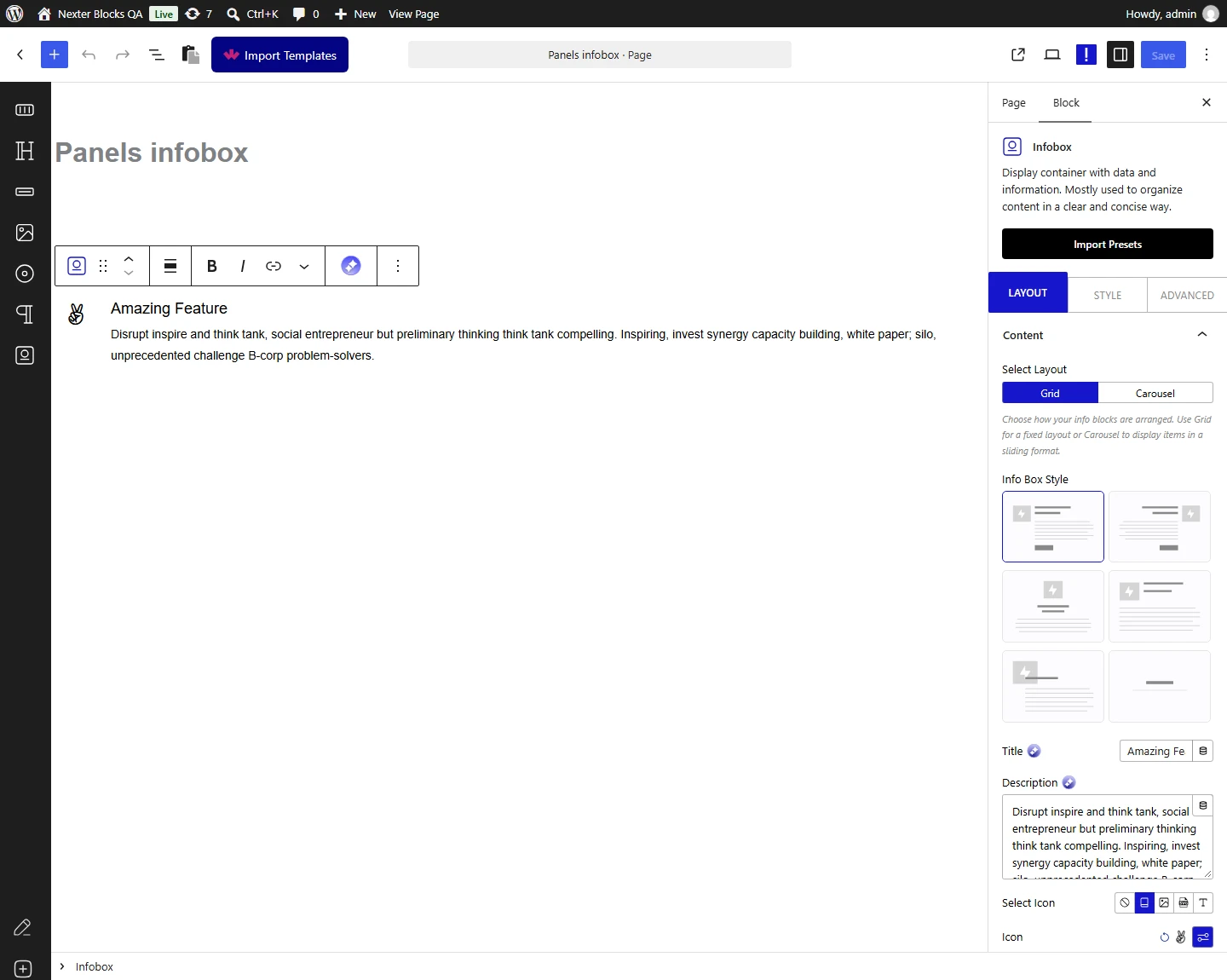Click the align icon in block toolbar
This screenshot has height=980, width=1227.
coord(170,266)
